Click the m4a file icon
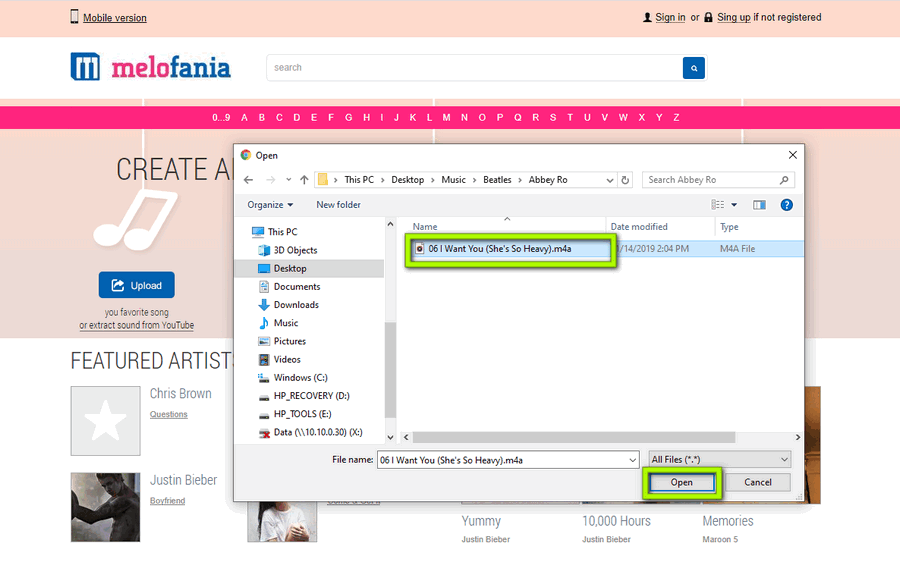The height and width of the screenshot is (575, 900). [x=420, y=248]
